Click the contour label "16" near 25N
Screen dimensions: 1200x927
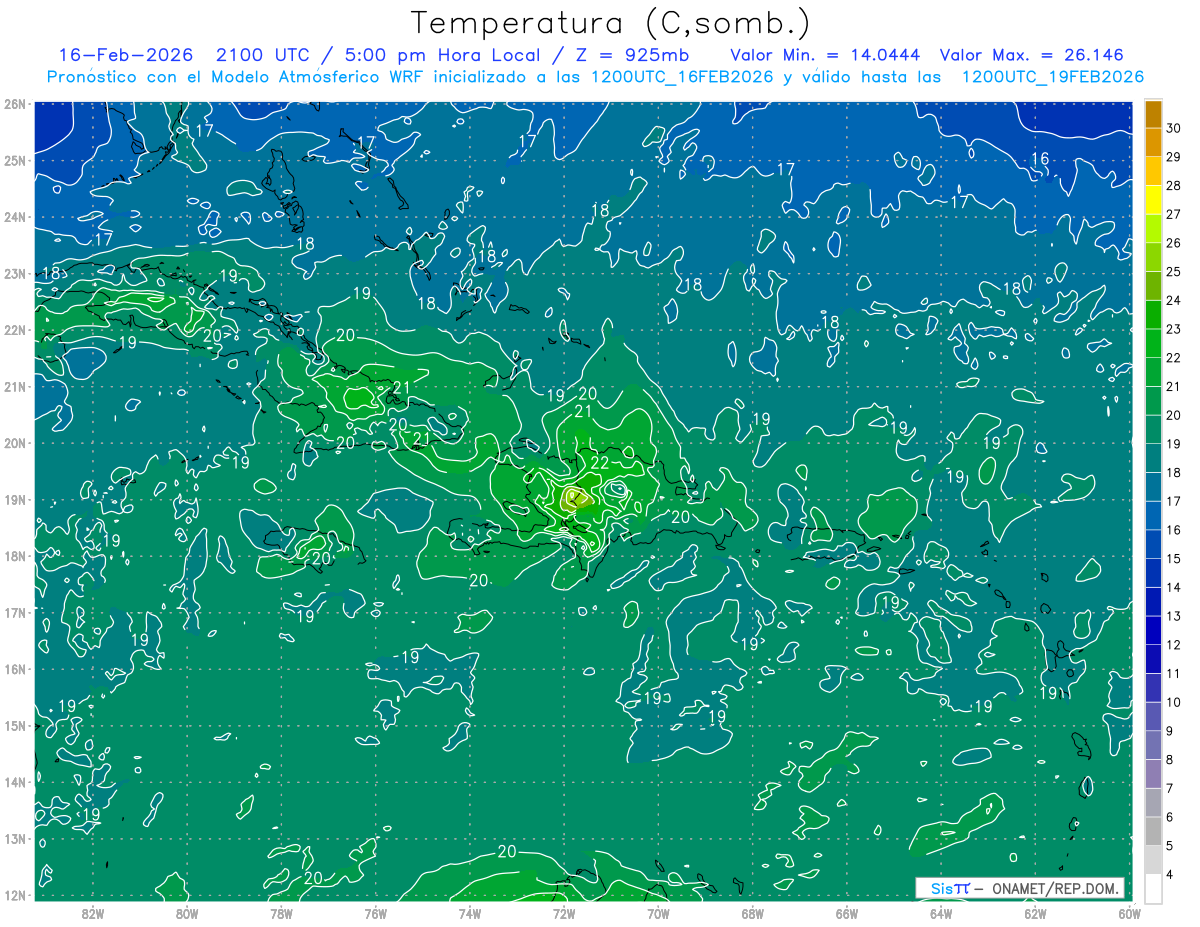click(1040, 159)
